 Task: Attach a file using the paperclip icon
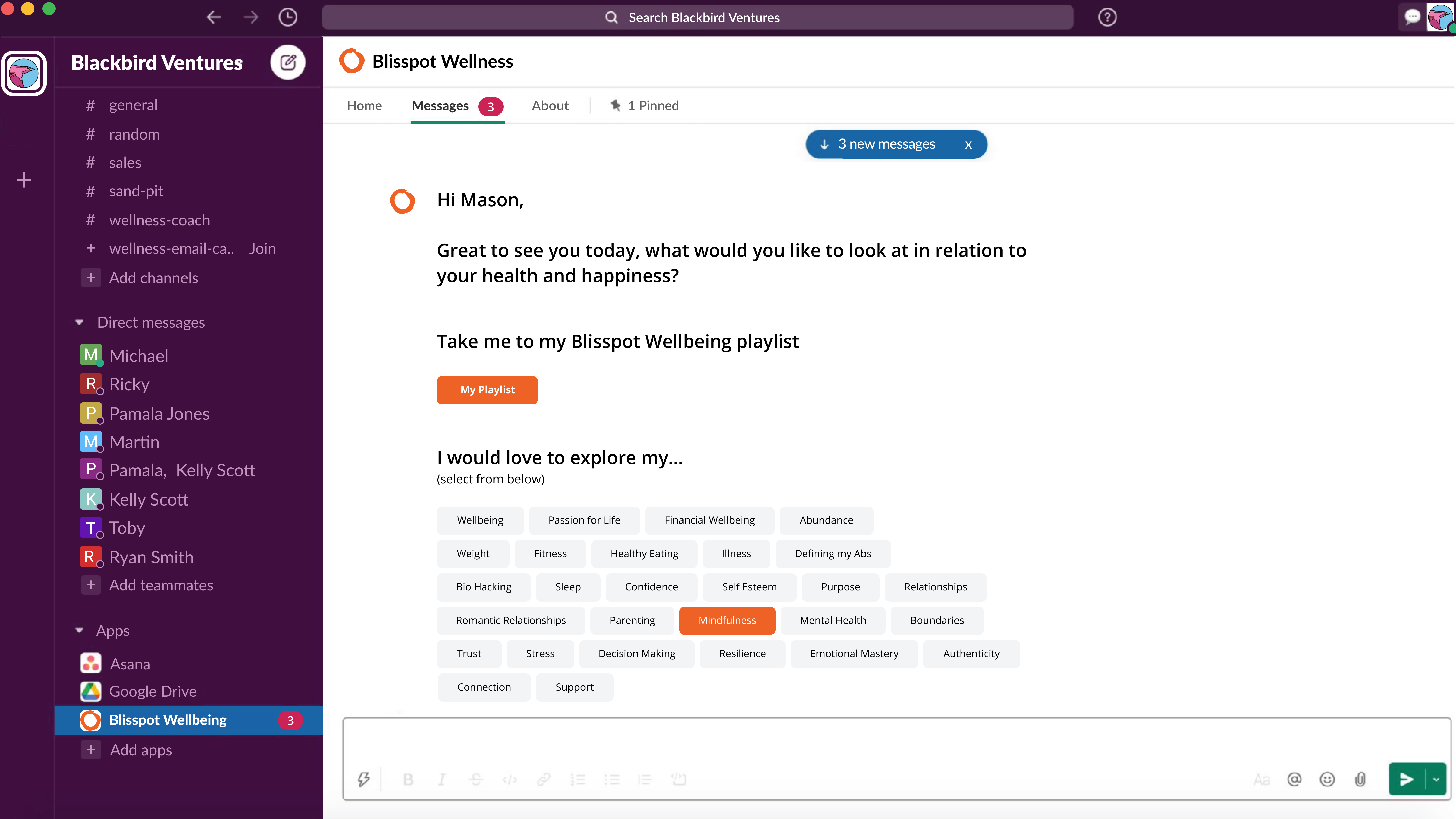(1360, 779)
